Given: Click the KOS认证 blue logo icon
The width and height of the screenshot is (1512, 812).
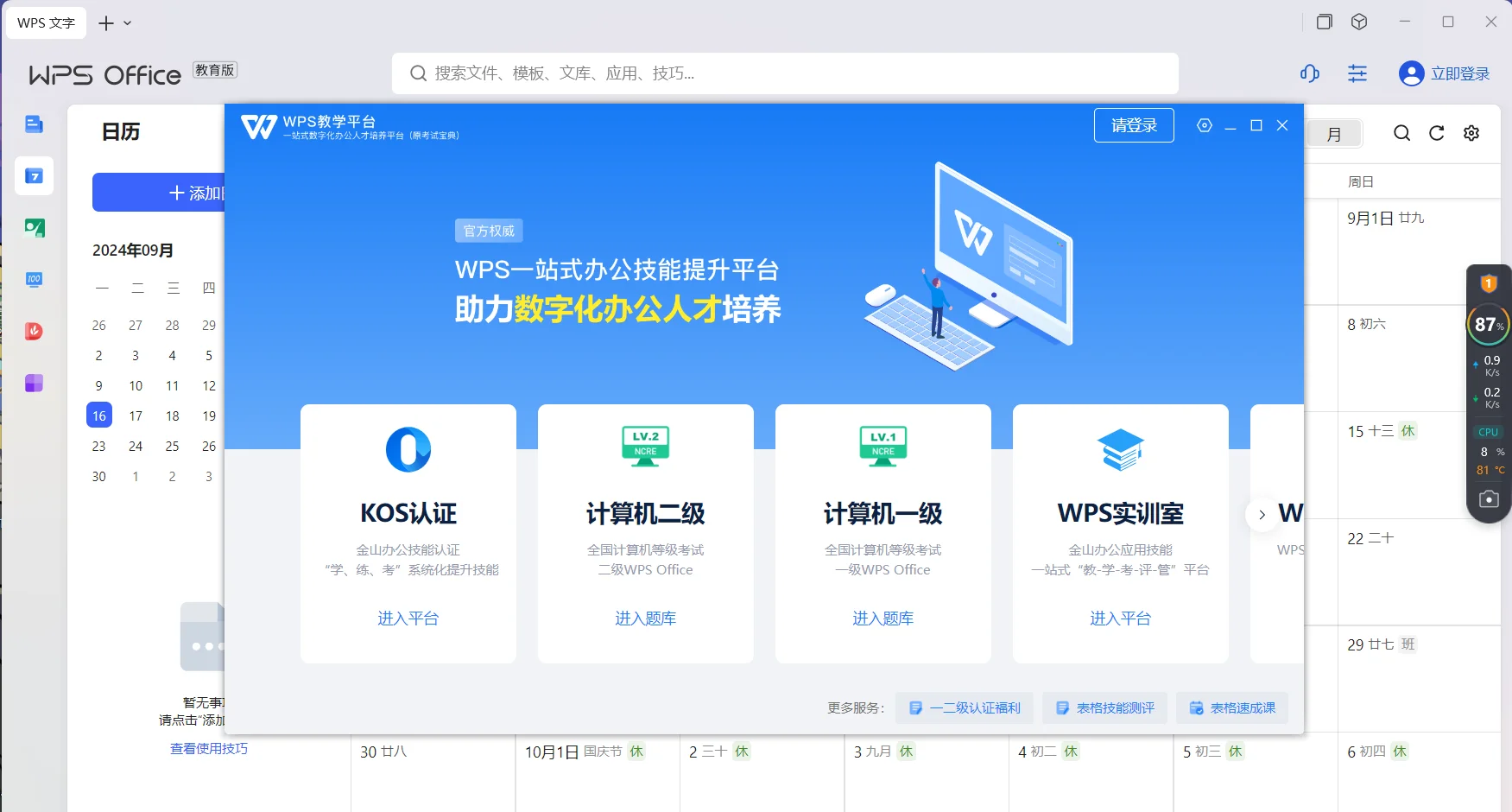Looking at the screenshot, I should [408, 449].
